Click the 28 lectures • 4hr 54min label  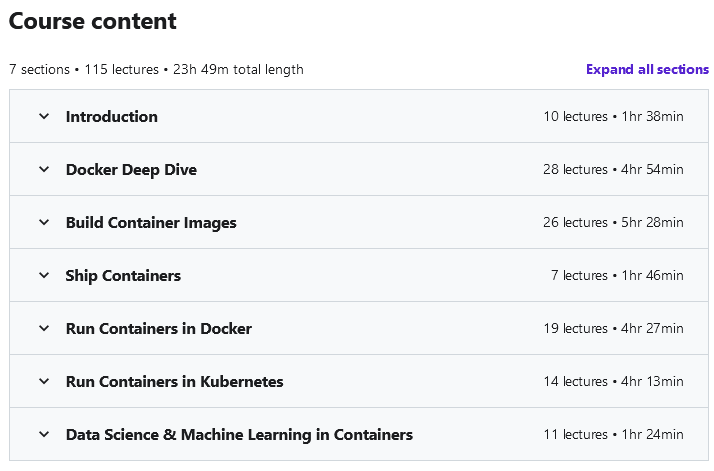pyautogui.click(x=613, y=169)
